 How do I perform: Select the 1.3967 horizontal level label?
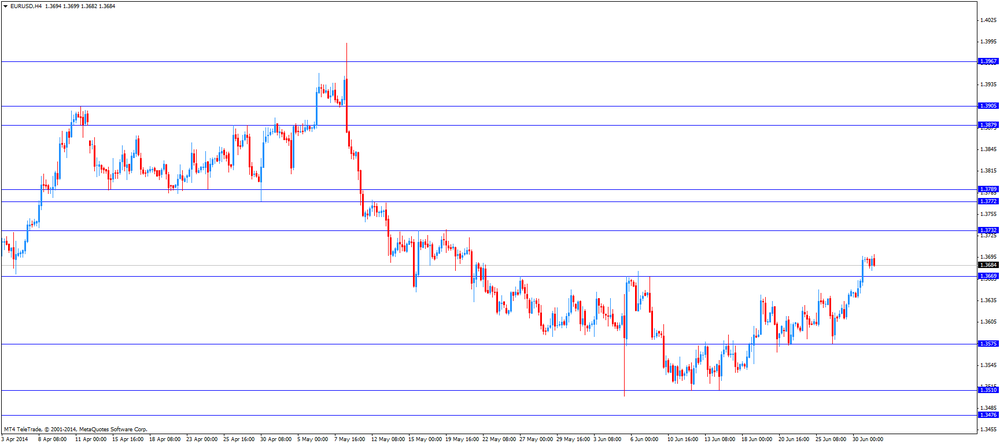tap(987, 61)
